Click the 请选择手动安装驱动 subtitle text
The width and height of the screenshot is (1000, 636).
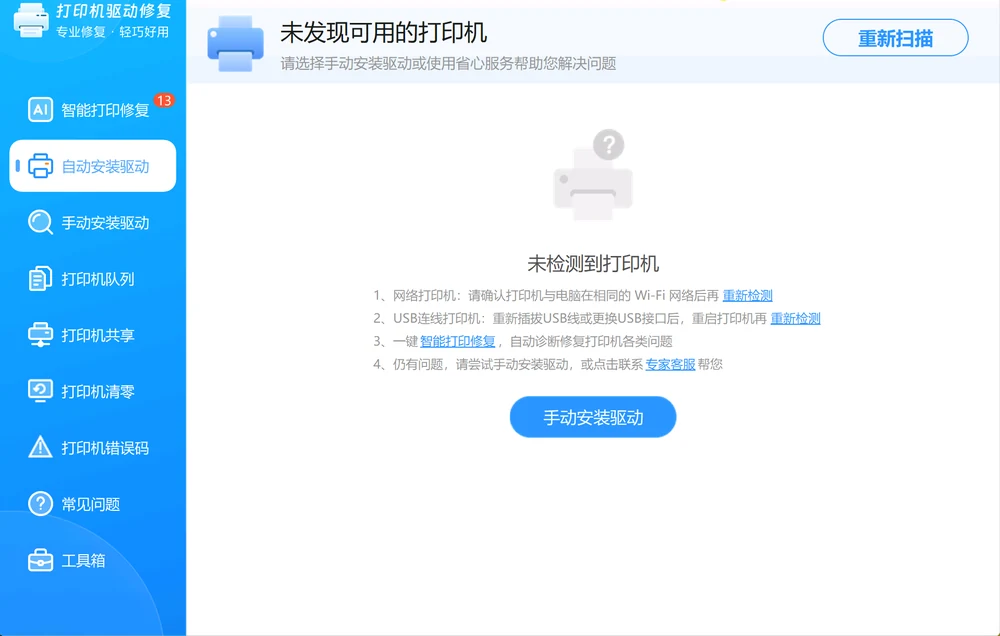(448, 63)
